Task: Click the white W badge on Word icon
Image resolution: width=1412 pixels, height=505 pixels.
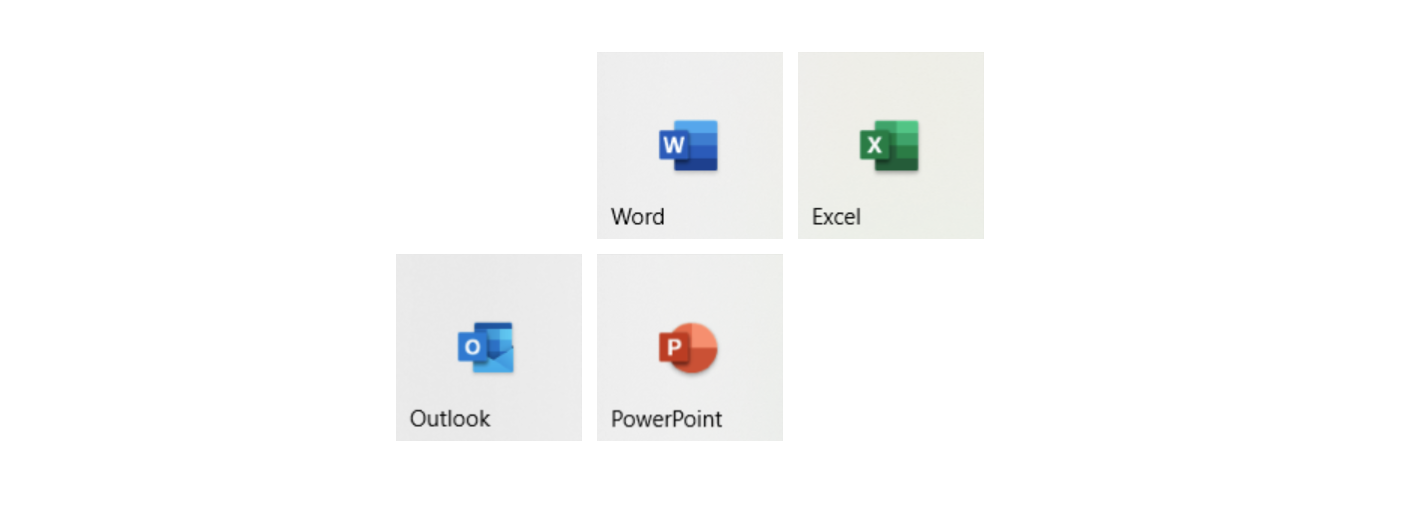Action: coord(674,146)
